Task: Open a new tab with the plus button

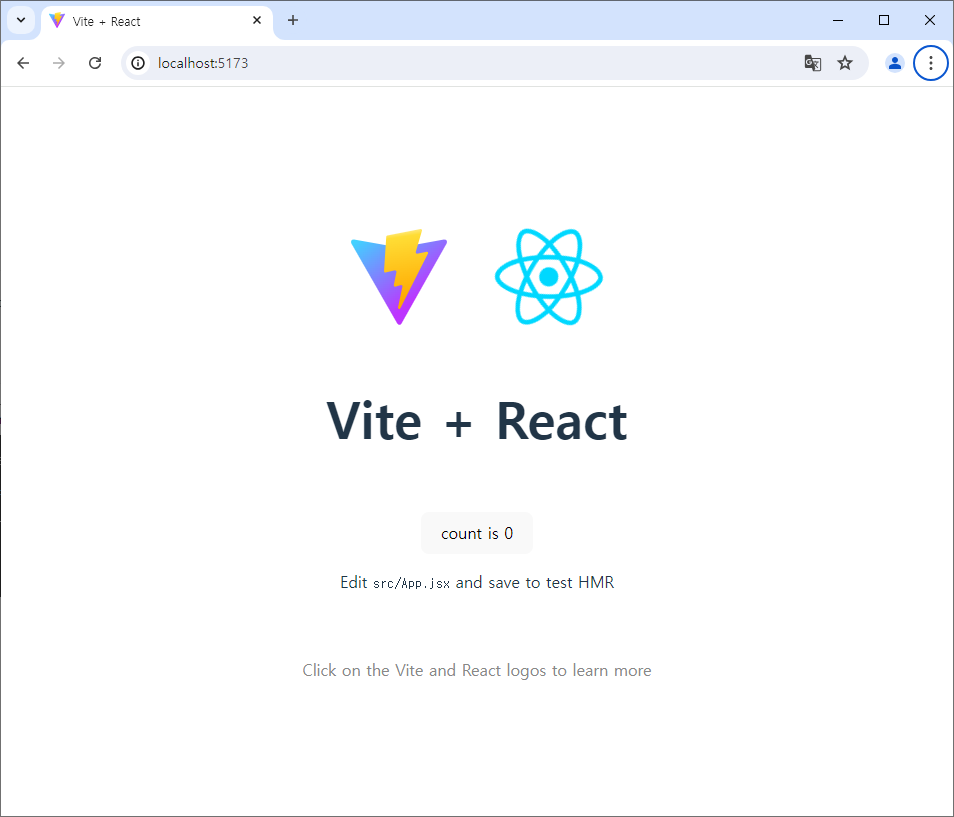Action: click(x=293, y=21)
